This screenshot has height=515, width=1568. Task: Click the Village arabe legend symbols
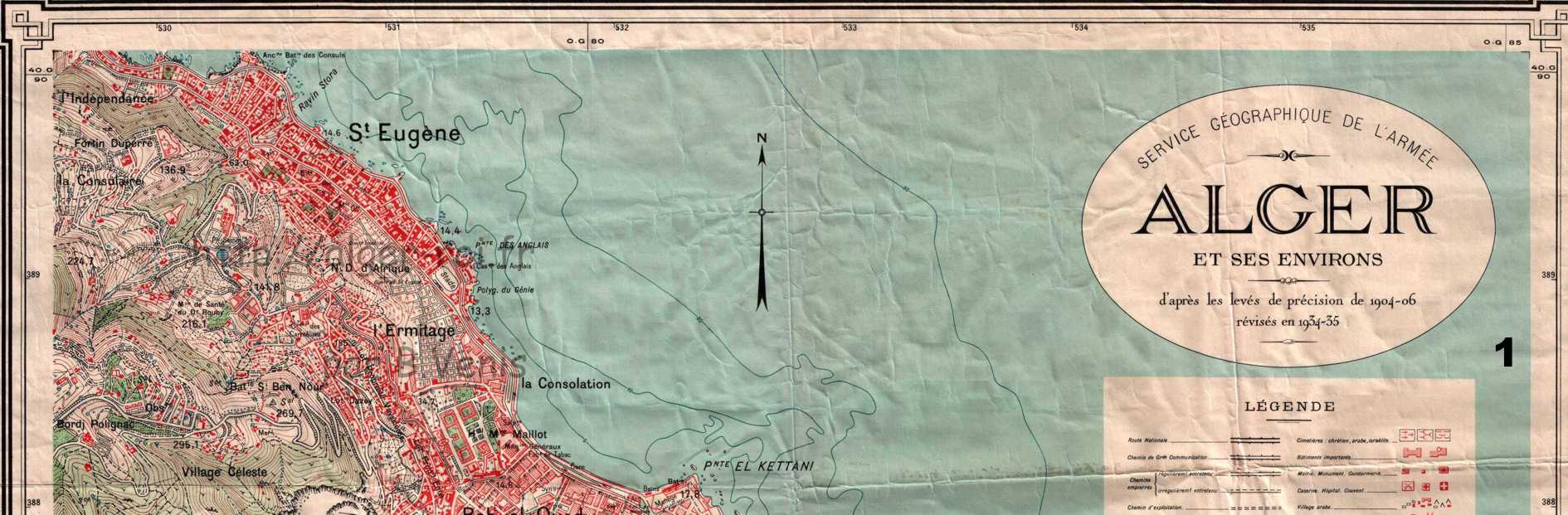(1426, 504)
